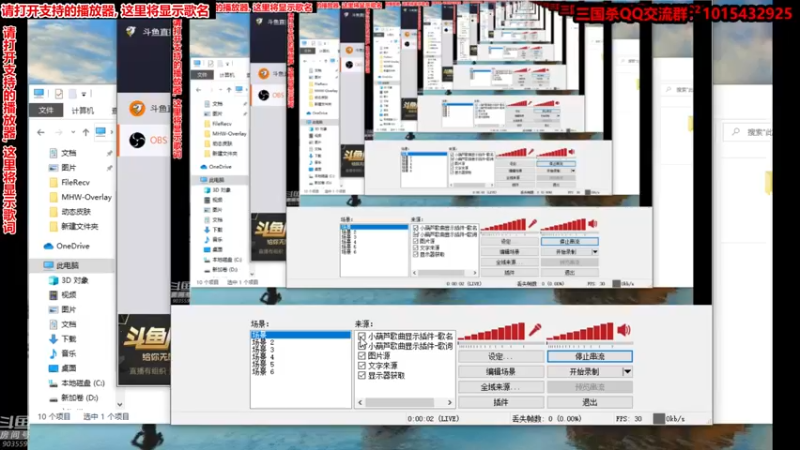Click the 插件 button in the largest OBS panel
Image resolution: width=800 pixels, height=450 pixels.
[x=501, y=403]
